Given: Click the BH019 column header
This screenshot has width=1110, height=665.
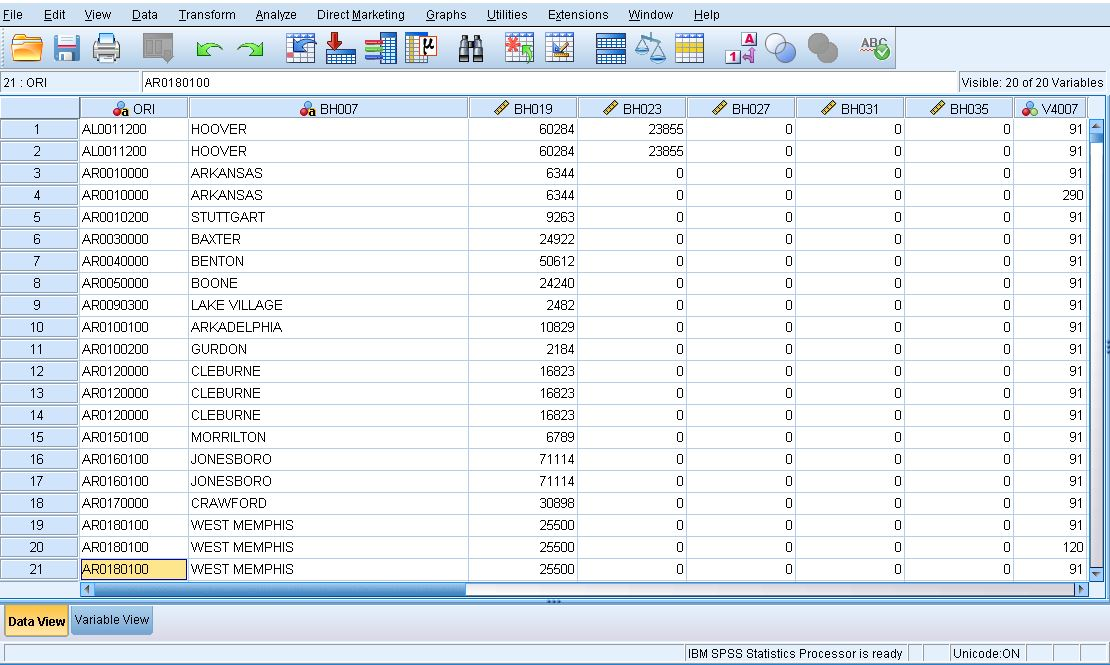Looking at the screenshot, I should (x=523, y=109).
